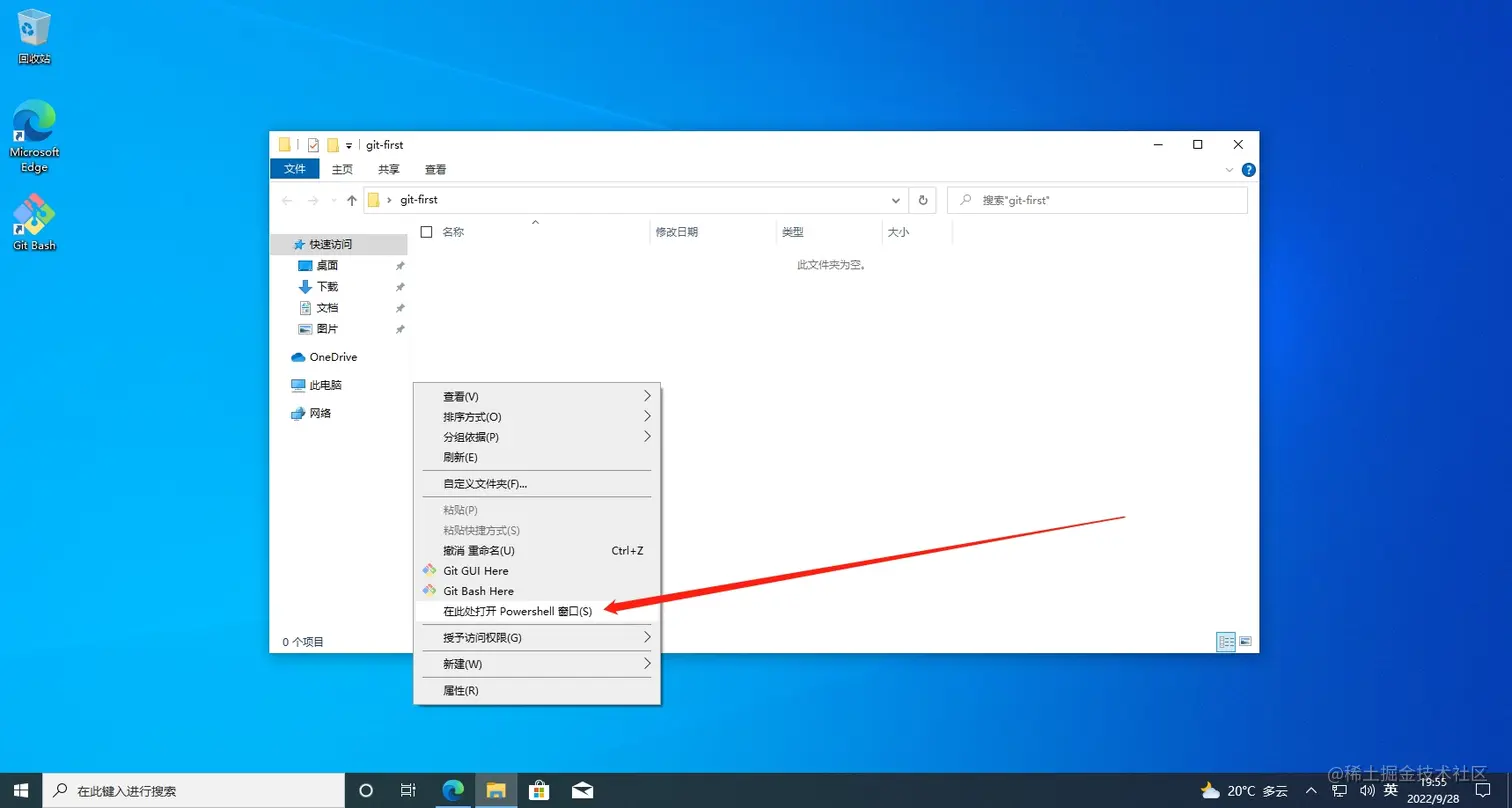Expand the 排序方式(O) submenu
The width and height of the screenshot is (1512, 808).
537,417
